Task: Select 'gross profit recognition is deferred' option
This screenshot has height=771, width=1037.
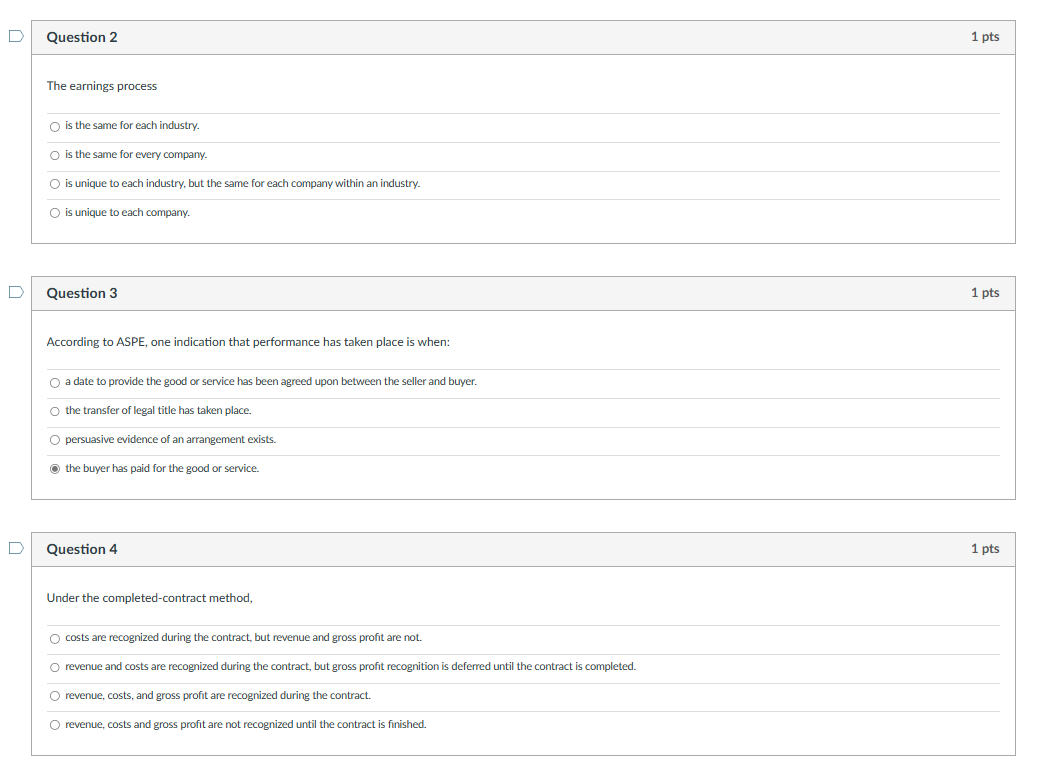Action: tap(55, 667)
